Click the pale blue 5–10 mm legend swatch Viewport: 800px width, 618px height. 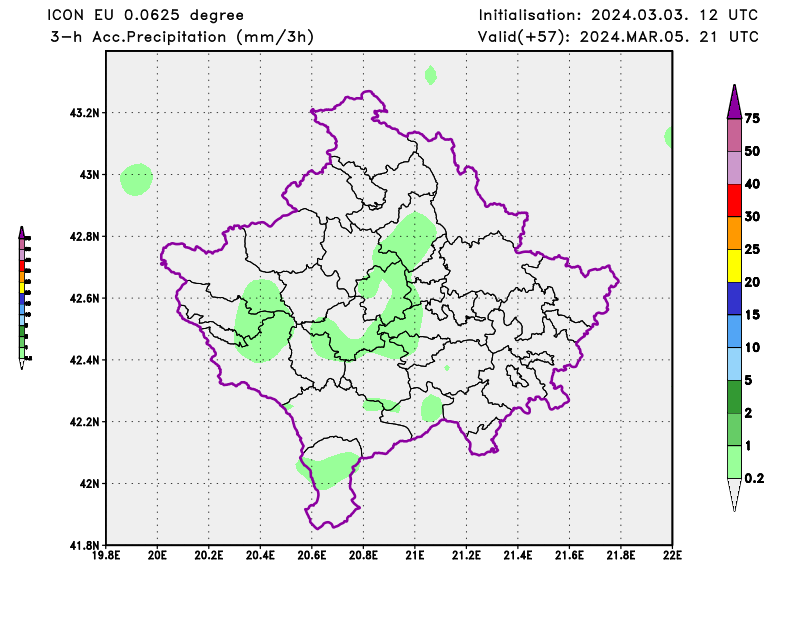click(x=734, y=364)
